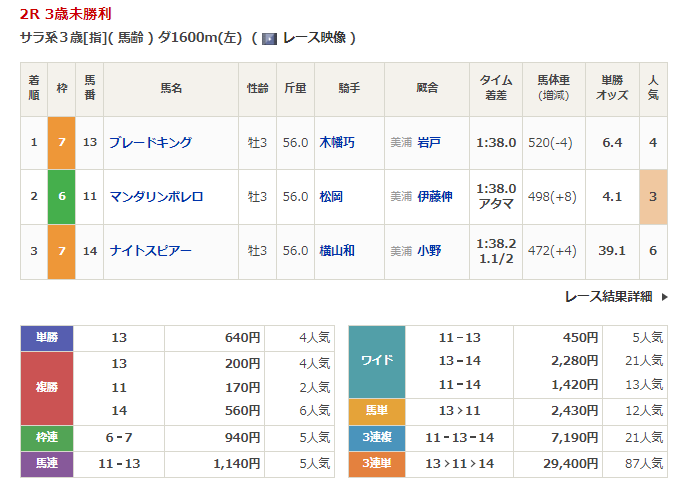Click orange frame 7 badge for ブレードキング
The width and height of the screenshot is (686, 485).
[61, 142]
